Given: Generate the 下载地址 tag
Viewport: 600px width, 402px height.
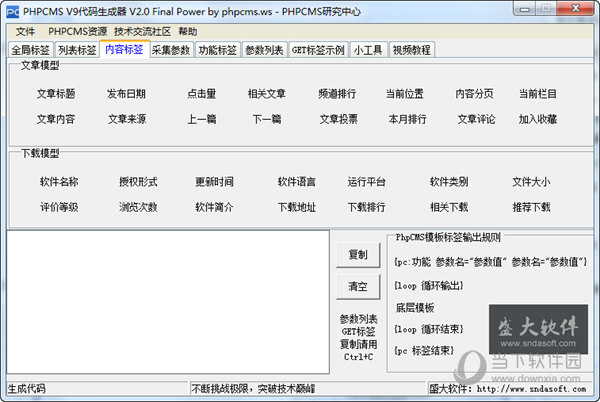Looking at the screenshot, I should pyautogui.click(x=297, y=207).
